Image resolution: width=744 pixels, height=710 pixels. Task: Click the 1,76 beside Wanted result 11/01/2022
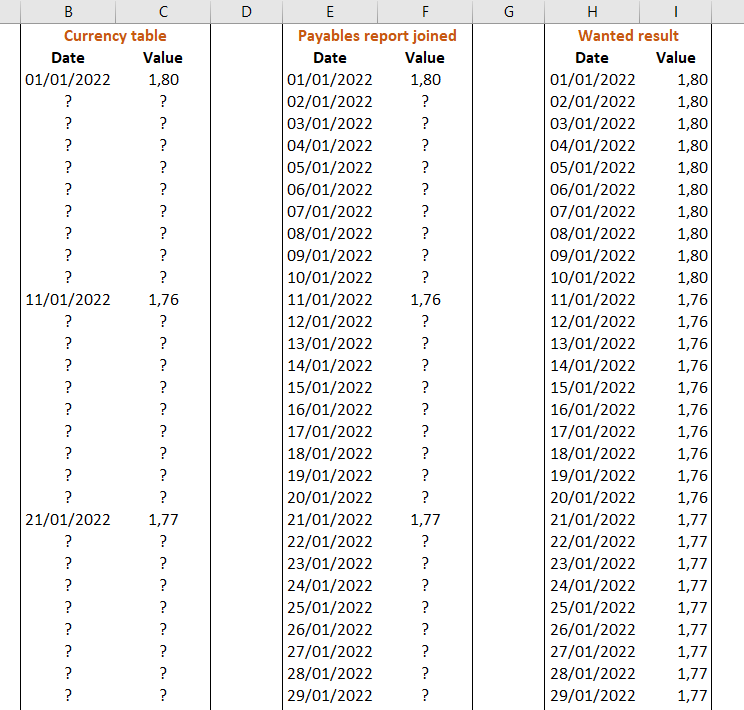pos(692,300)
